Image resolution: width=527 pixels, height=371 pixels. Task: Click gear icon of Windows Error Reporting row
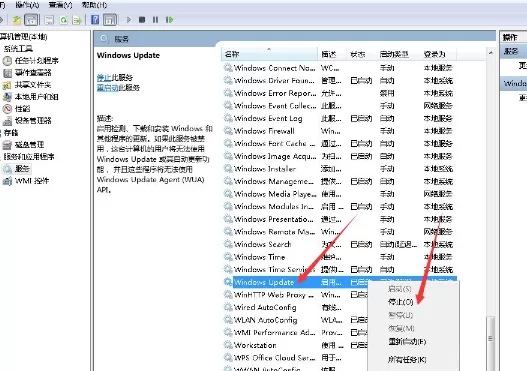228,93
